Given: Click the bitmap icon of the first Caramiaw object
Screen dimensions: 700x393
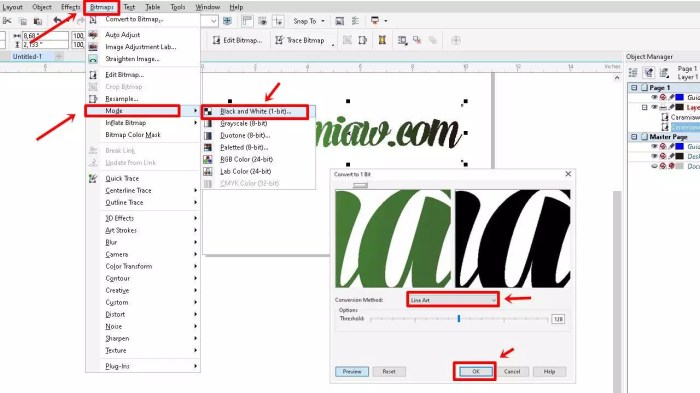Looking at the screenshot, I should click(x=665, y=117).
